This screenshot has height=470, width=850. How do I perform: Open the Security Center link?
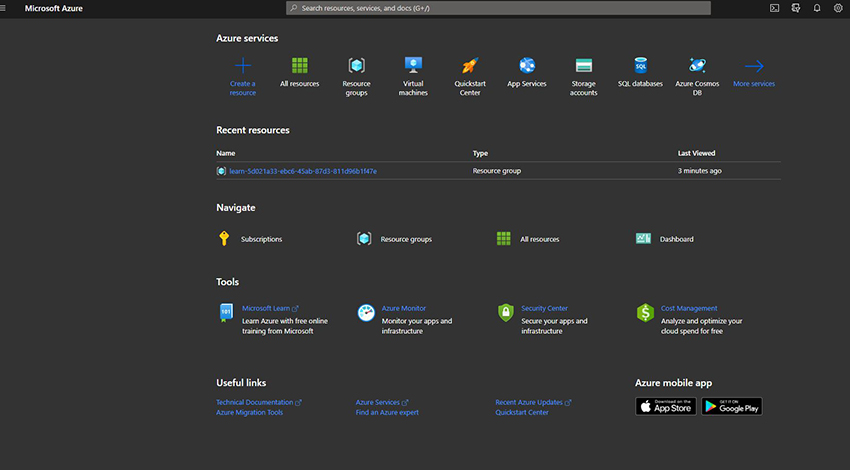click(x=544, y=308)
